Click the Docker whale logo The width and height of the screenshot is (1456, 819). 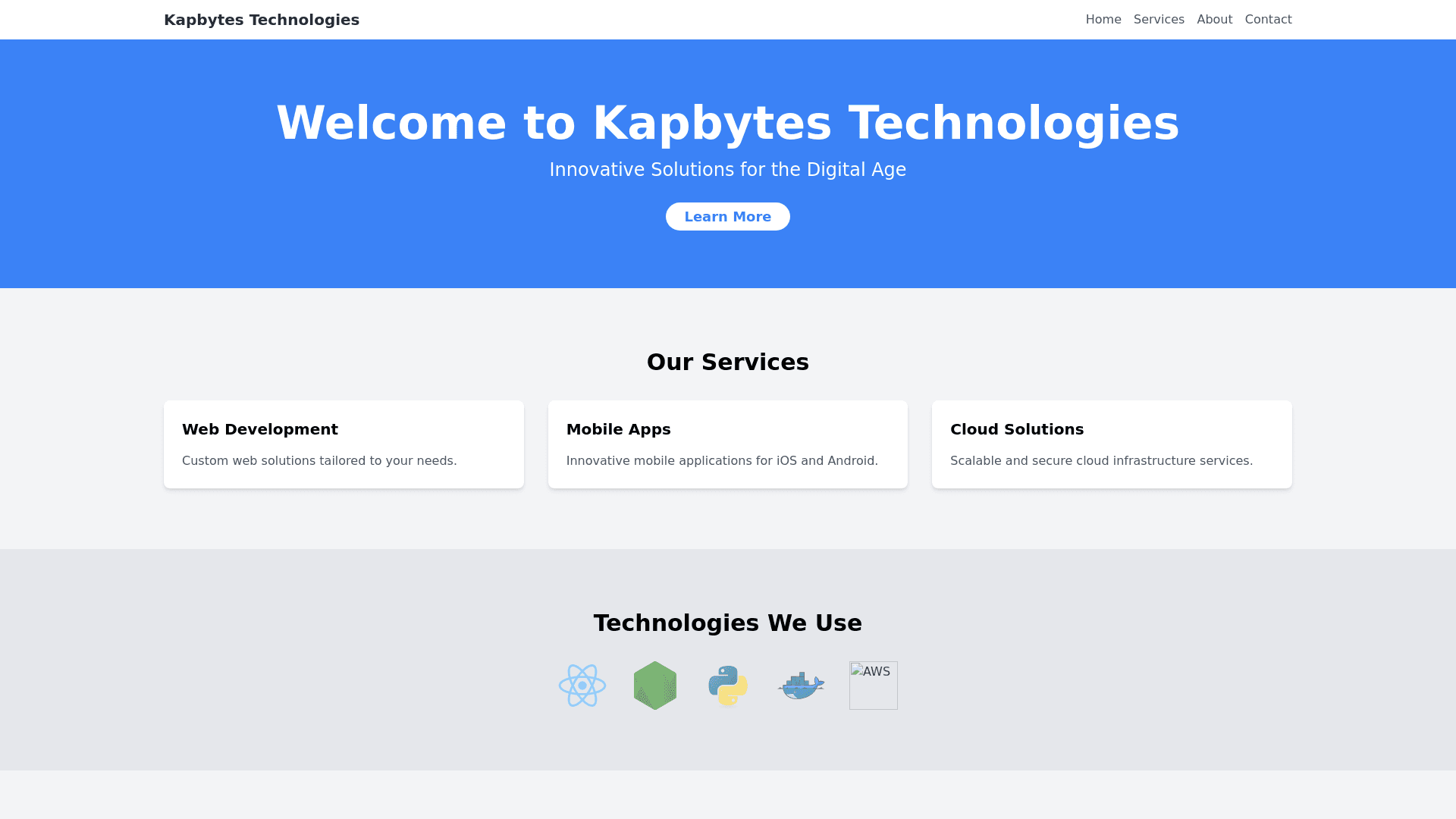point(801,686)
